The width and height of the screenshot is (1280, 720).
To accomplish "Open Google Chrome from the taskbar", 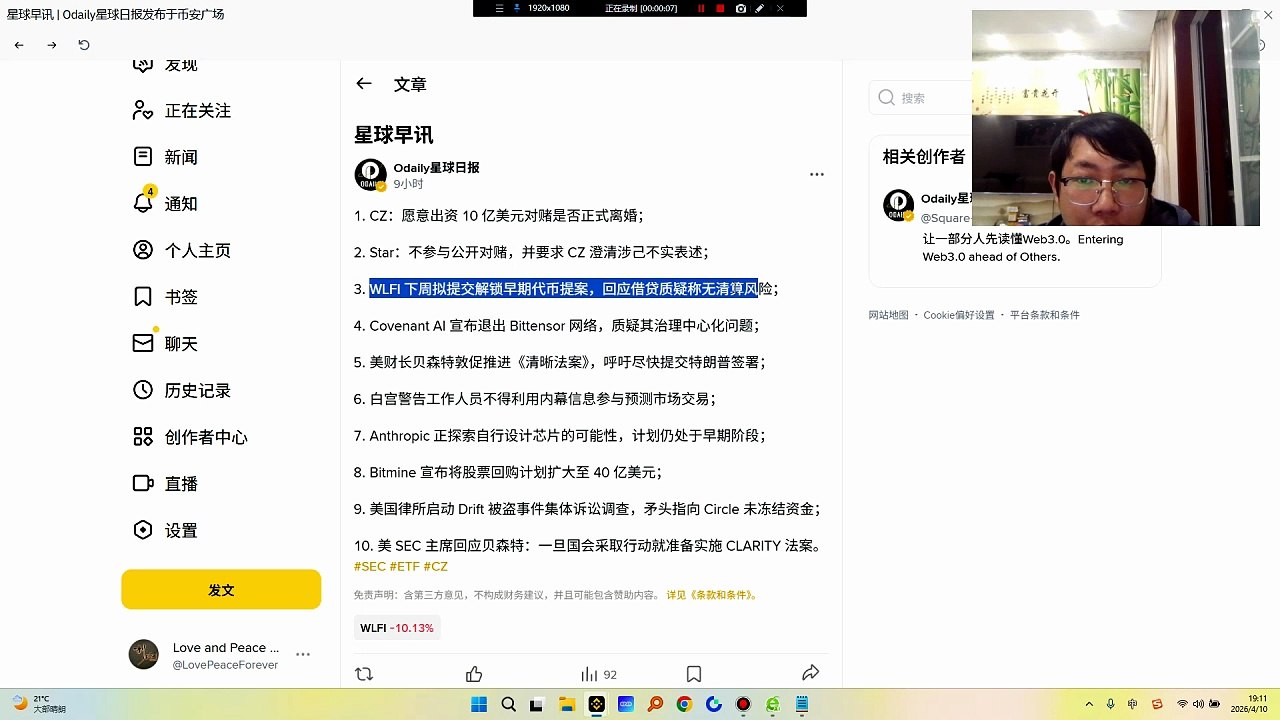I will pyautogui.click(x=684, y=705).
